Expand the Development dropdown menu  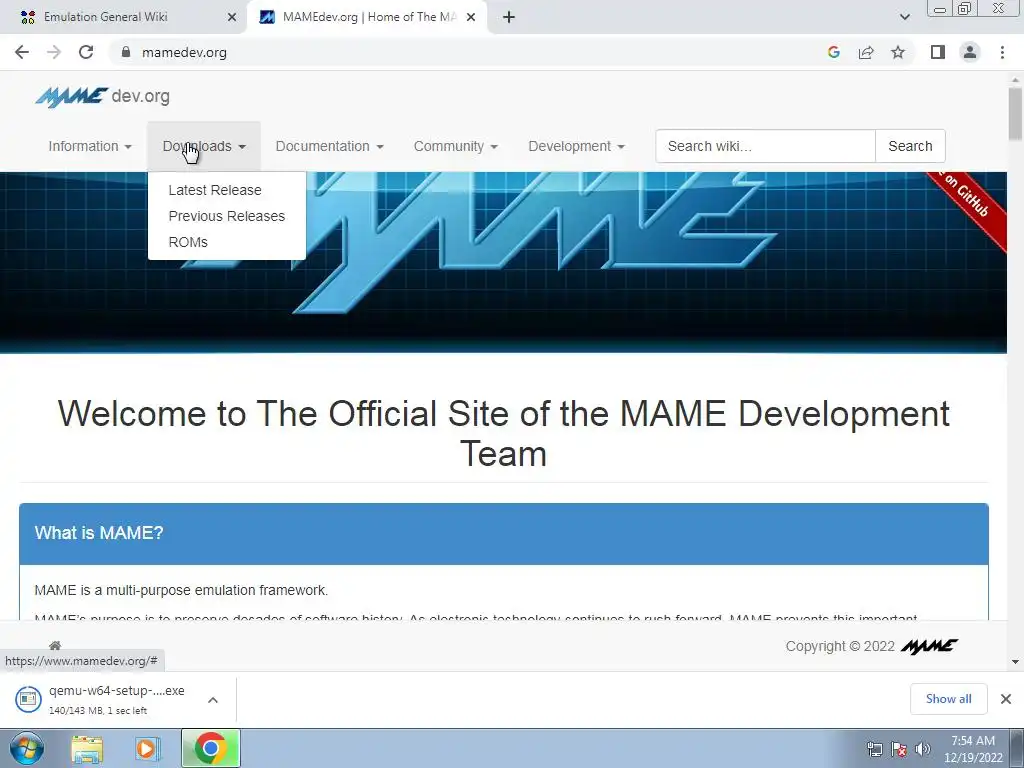[x=576, y=146]
